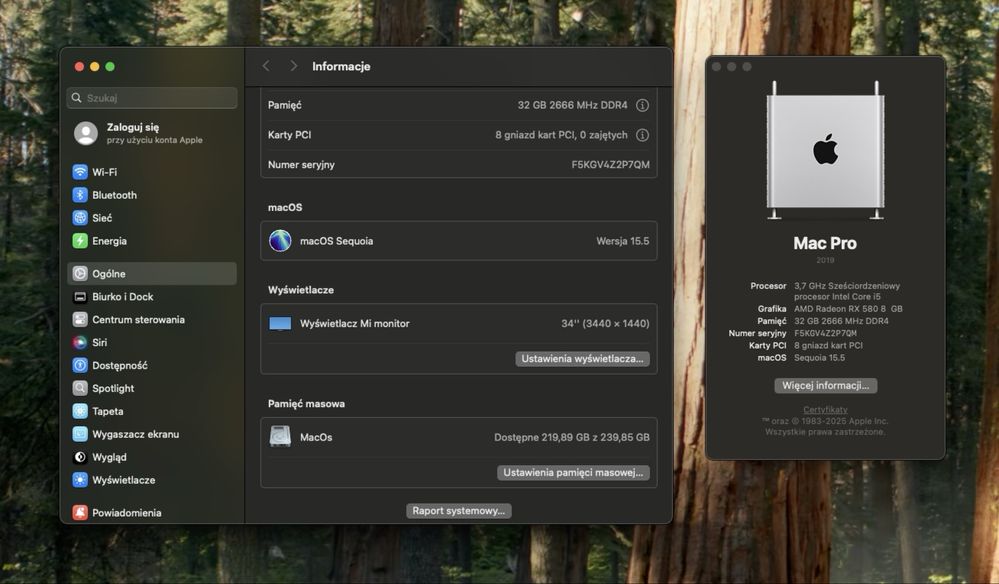Open the Energia icon in sidebar
Image resolution: width=999 pixels, height=584 pixels.
coord(80,241)
